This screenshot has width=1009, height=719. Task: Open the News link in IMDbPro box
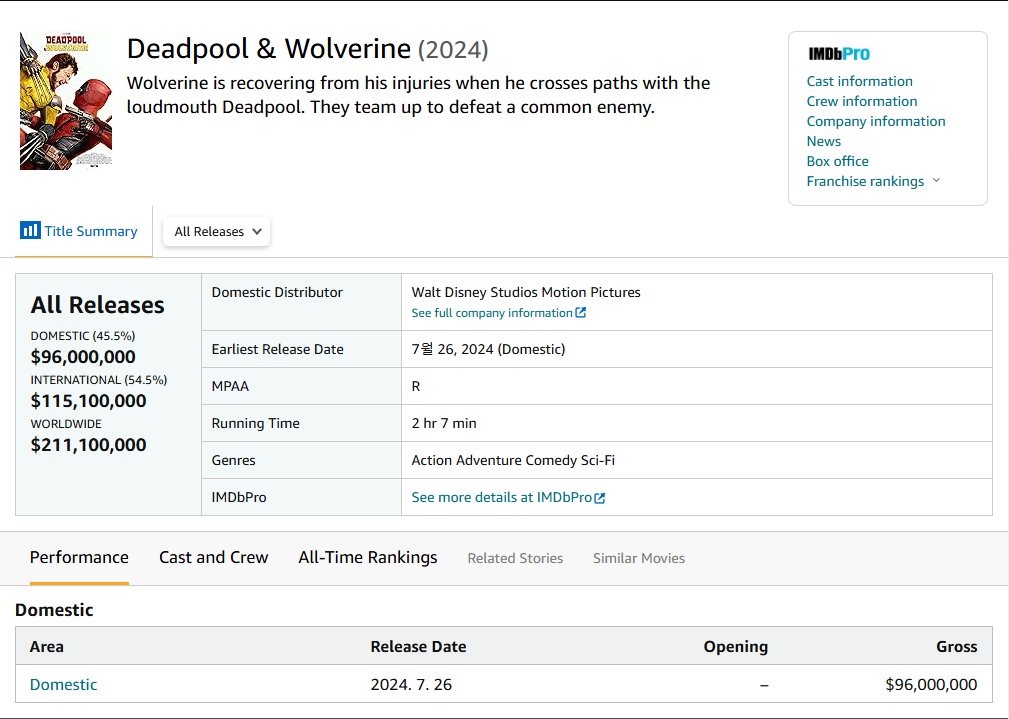click(x=823, y=141)
